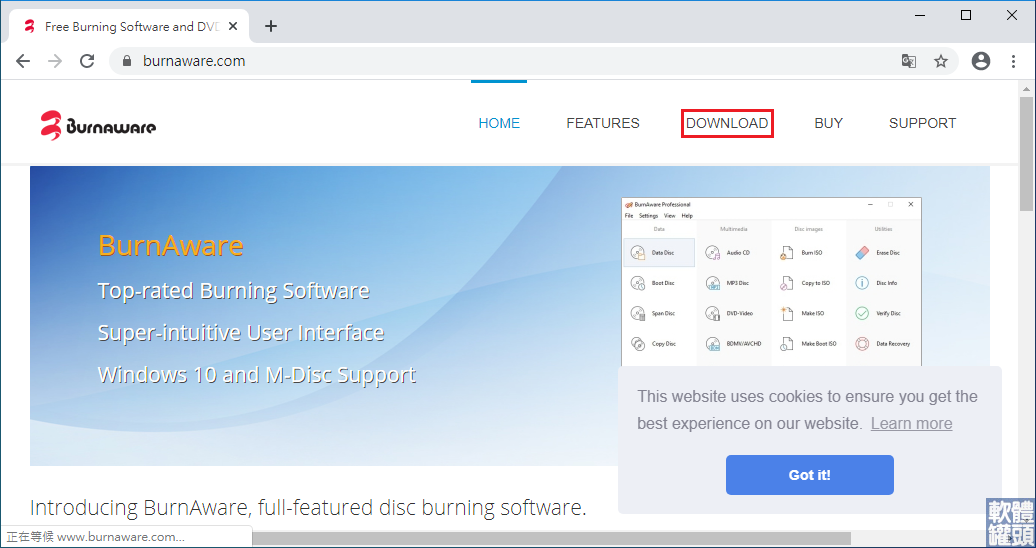
Task: Select the Free Burning Software browser tab
Action: pos(129,26)
